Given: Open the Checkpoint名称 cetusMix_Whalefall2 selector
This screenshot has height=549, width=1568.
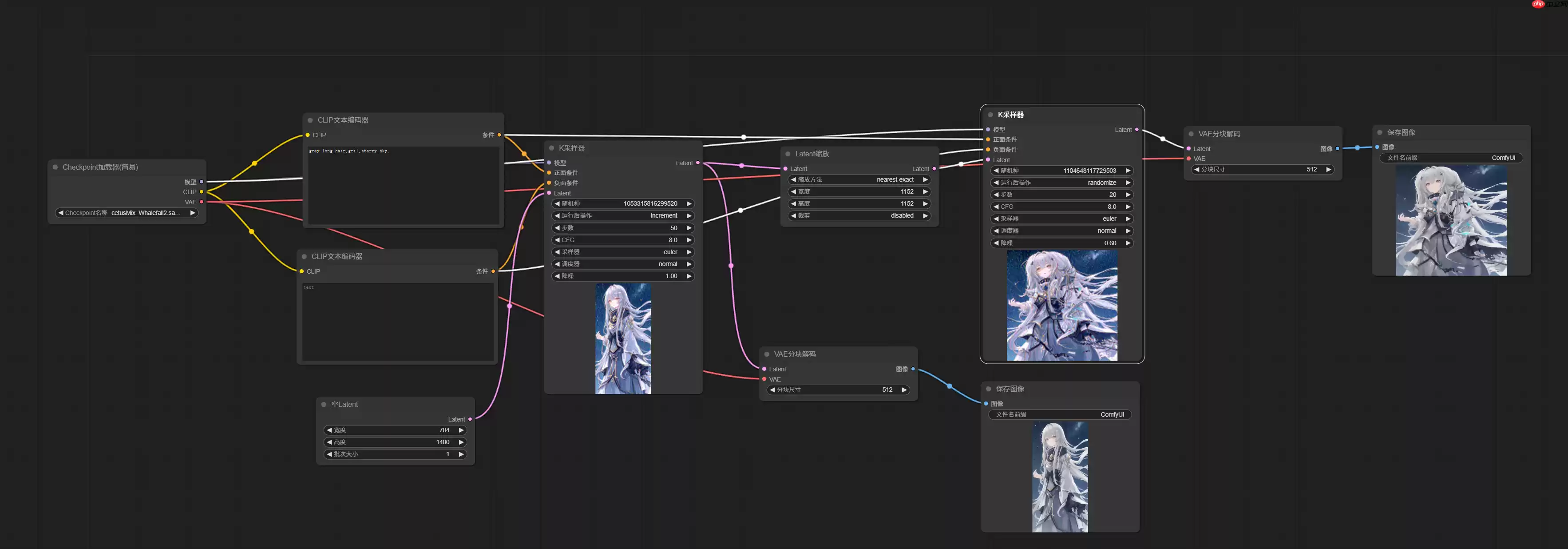Looking at the screenshot, I should click(126, 213).
